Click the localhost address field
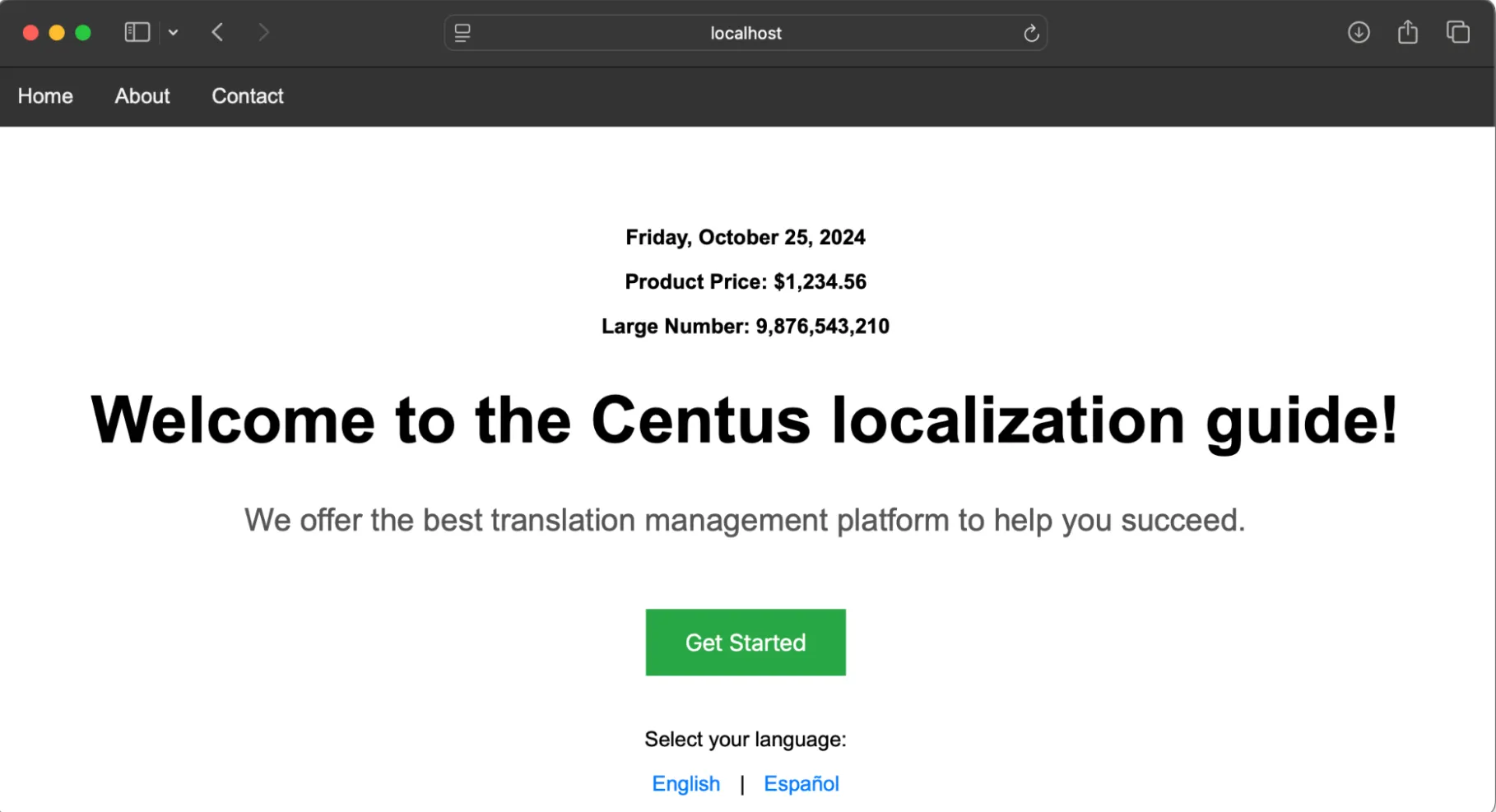Image resolution: width=1496 pixels, height=812 pixels. [746, 33]
